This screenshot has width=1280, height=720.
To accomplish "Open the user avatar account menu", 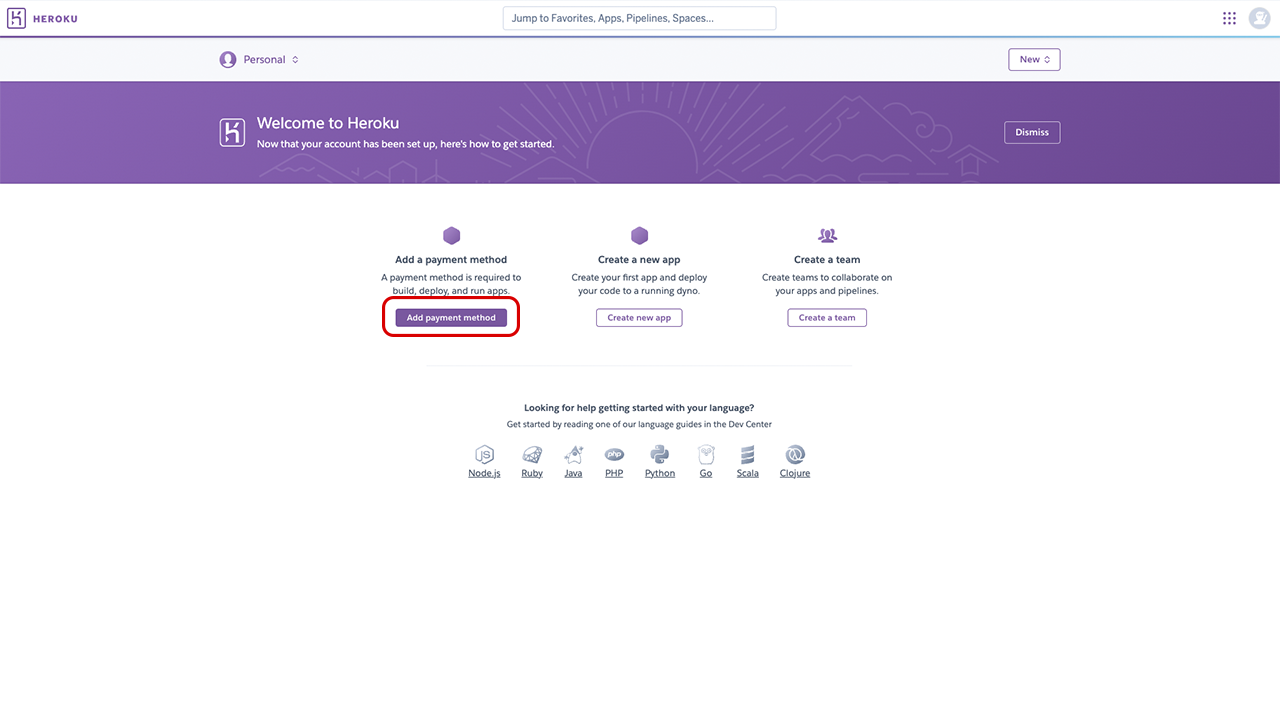I will [x=1259, y=18].
